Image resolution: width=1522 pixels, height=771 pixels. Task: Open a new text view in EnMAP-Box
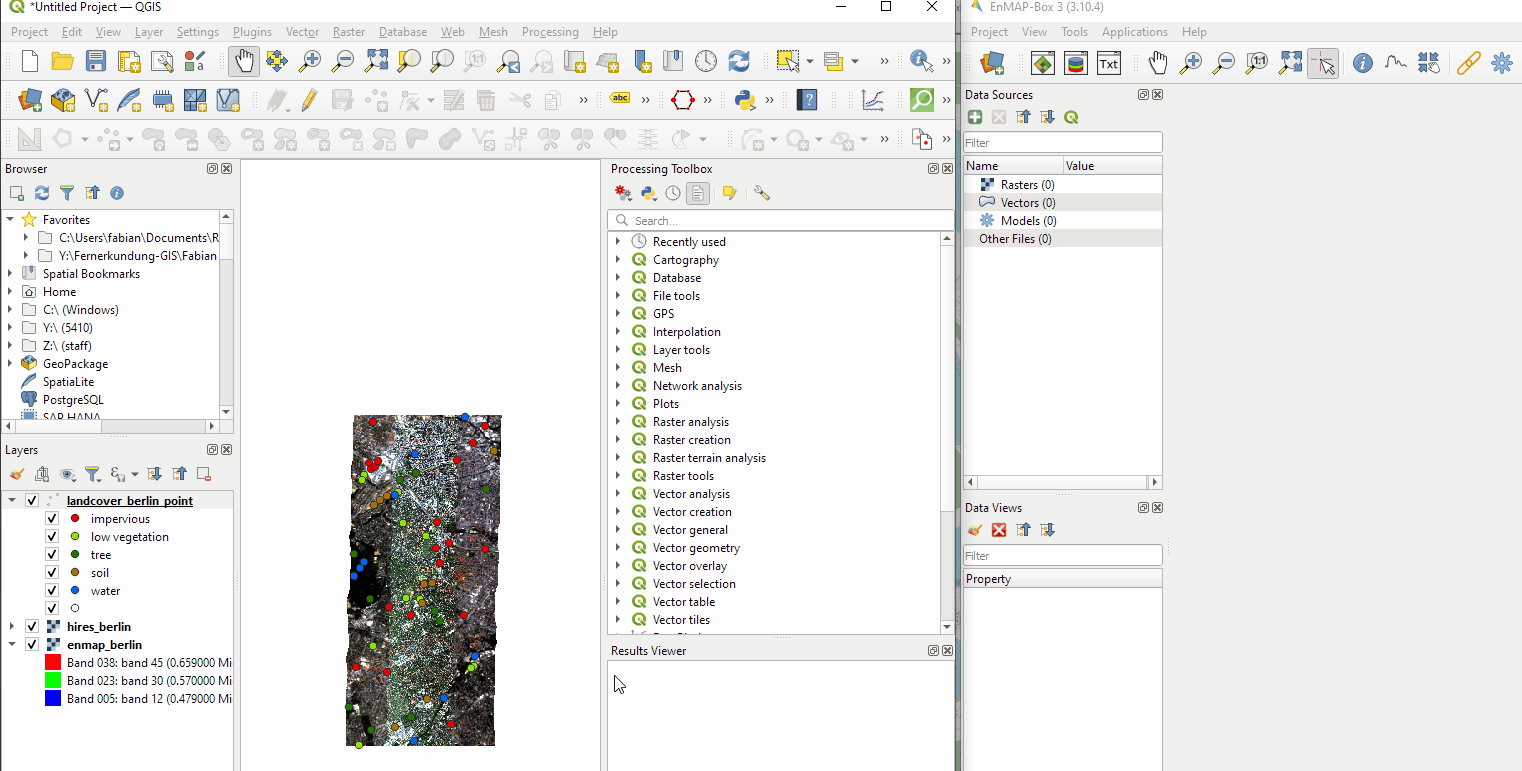(x=1108, y=62)
